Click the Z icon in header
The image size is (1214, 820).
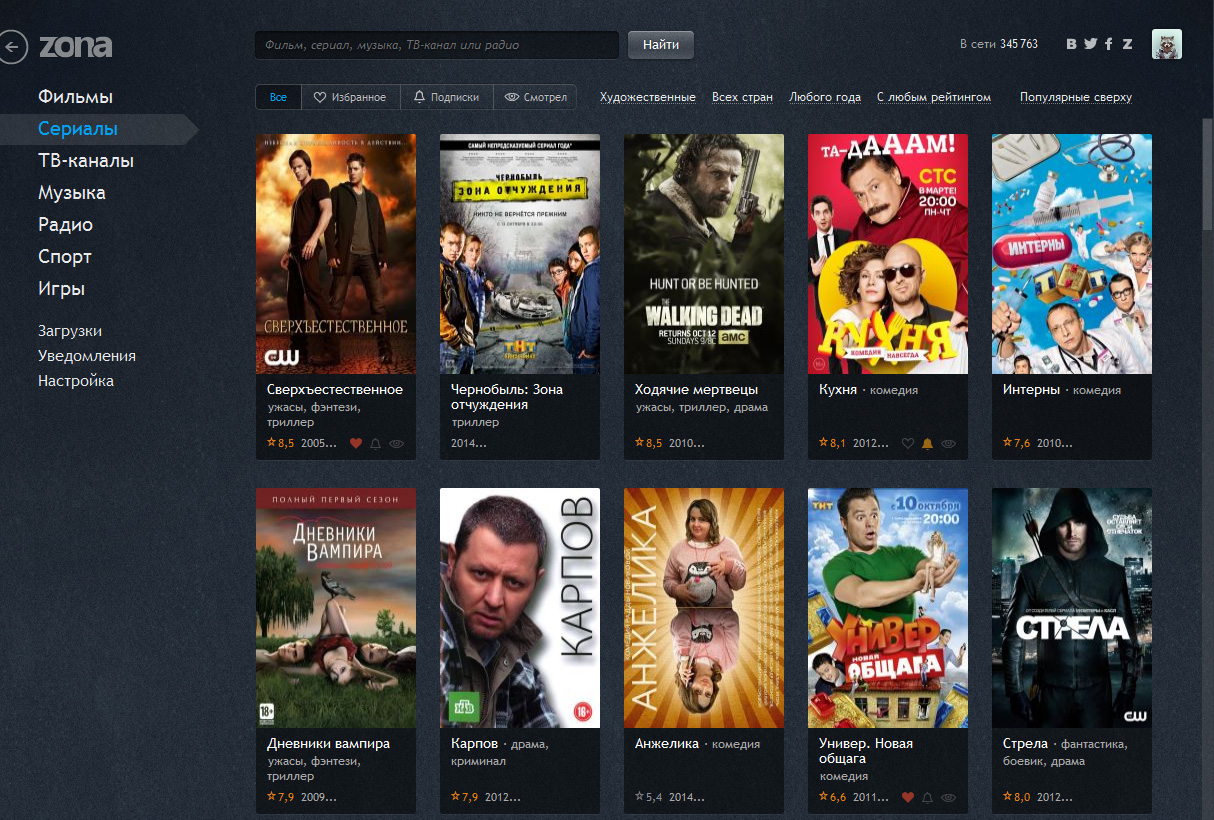pos(1127,44)
